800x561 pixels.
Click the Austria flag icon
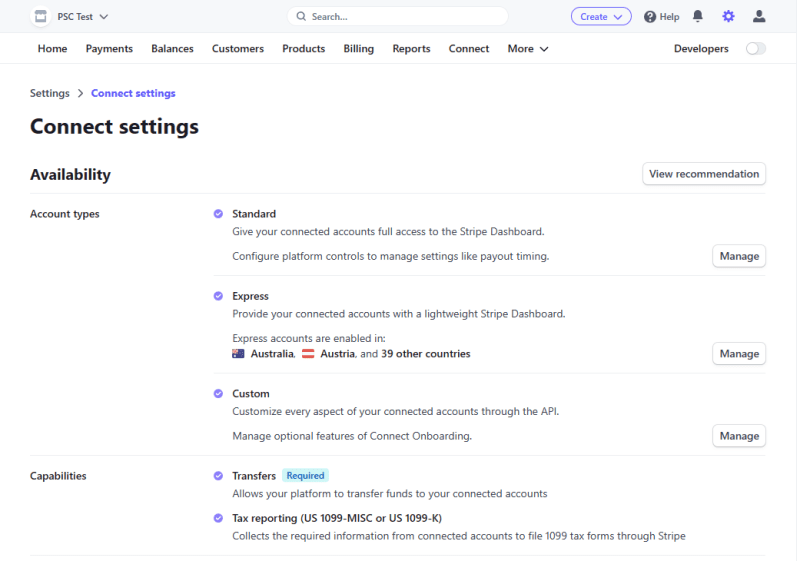pyautogui.click(x=308, y=354)
